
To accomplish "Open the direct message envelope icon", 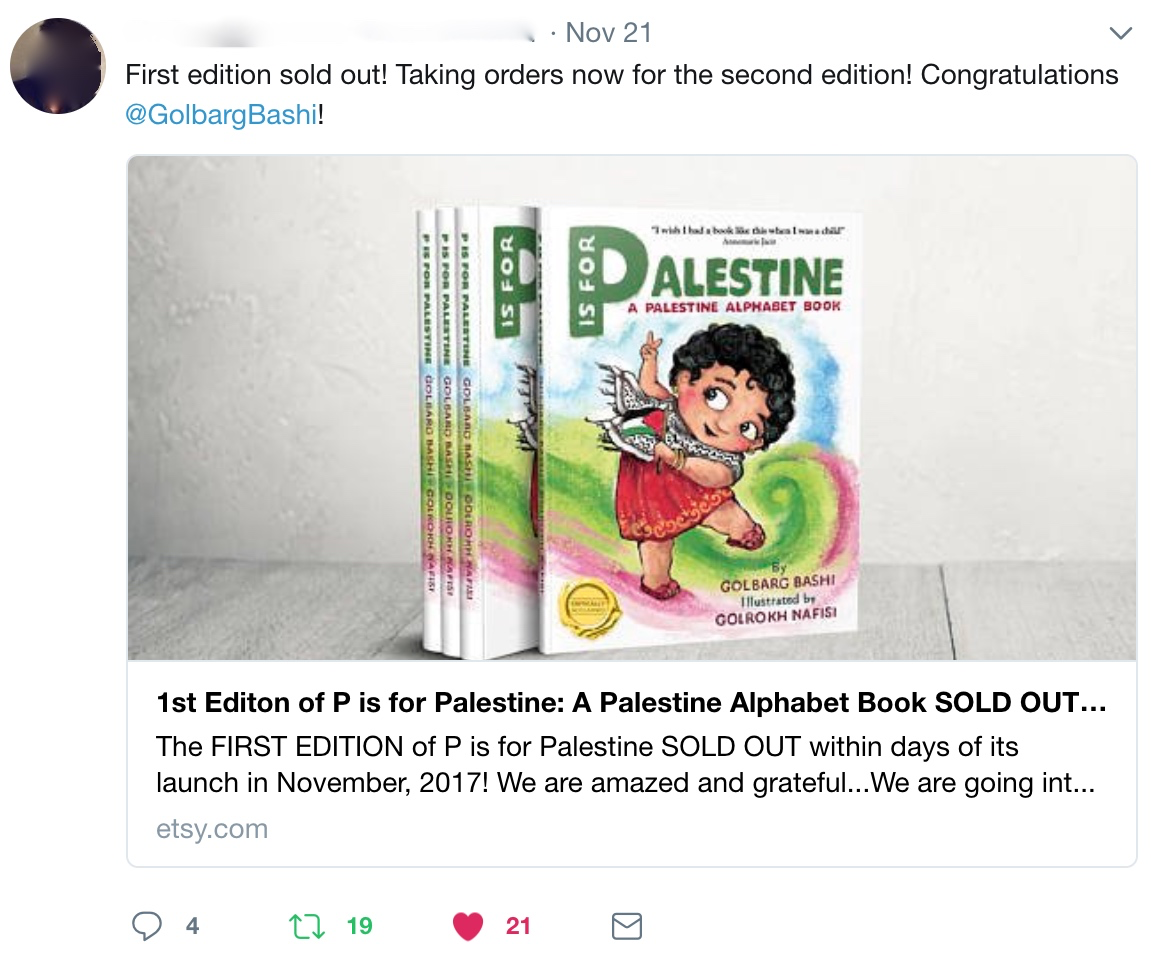I will point(626,926).
